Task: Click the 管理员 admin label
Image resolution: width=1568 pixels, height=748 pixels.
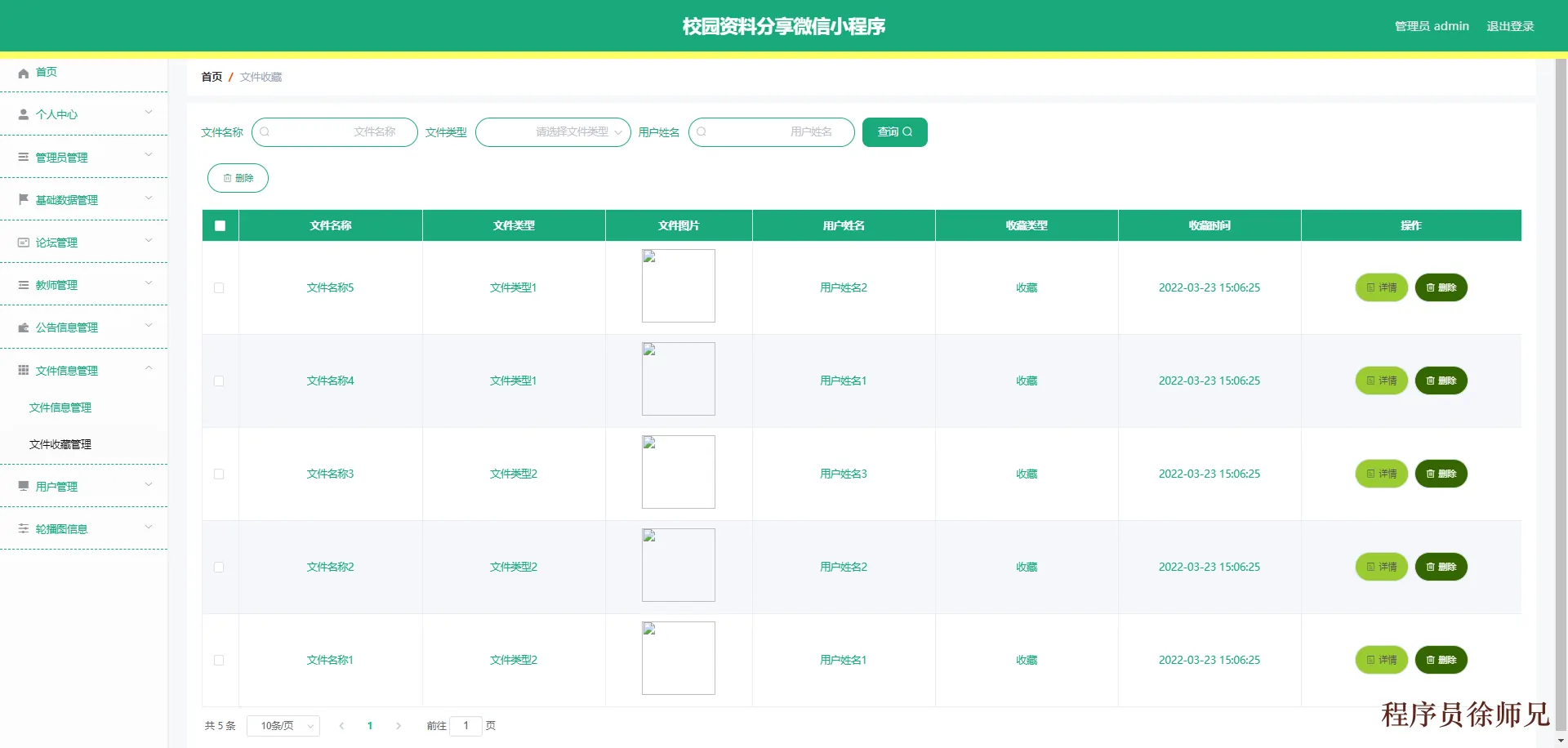Action: click(x=1432, y=26)
